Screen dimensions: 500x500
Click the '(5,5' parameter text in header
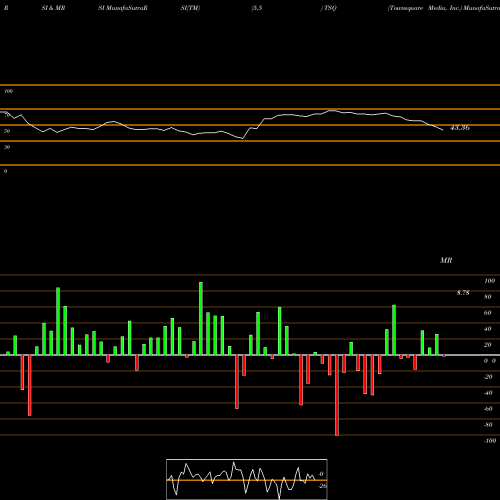click(x=257, y=8)
